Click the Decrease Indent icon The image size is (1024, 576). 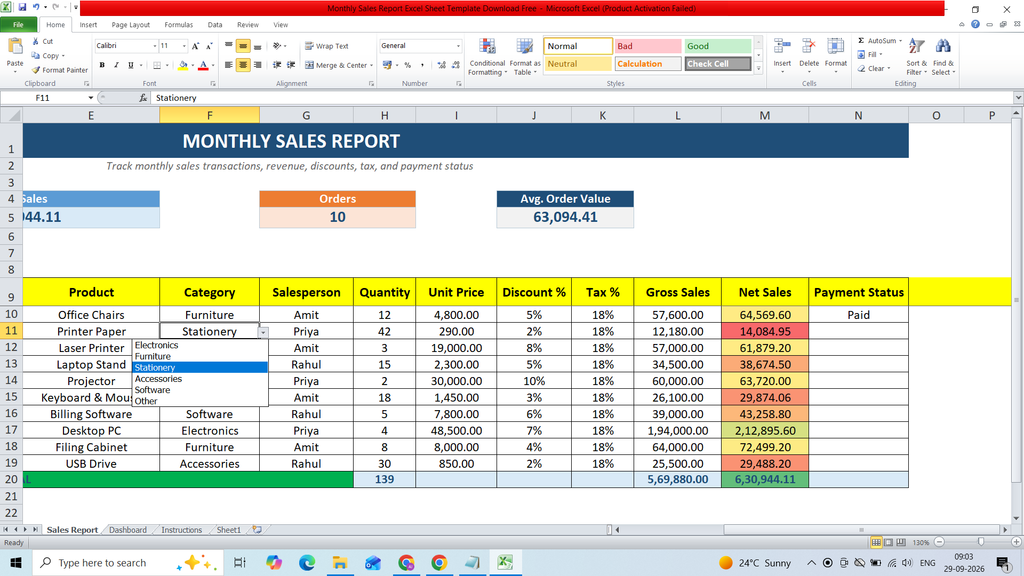pyautogui.click(x=277, y=65)
